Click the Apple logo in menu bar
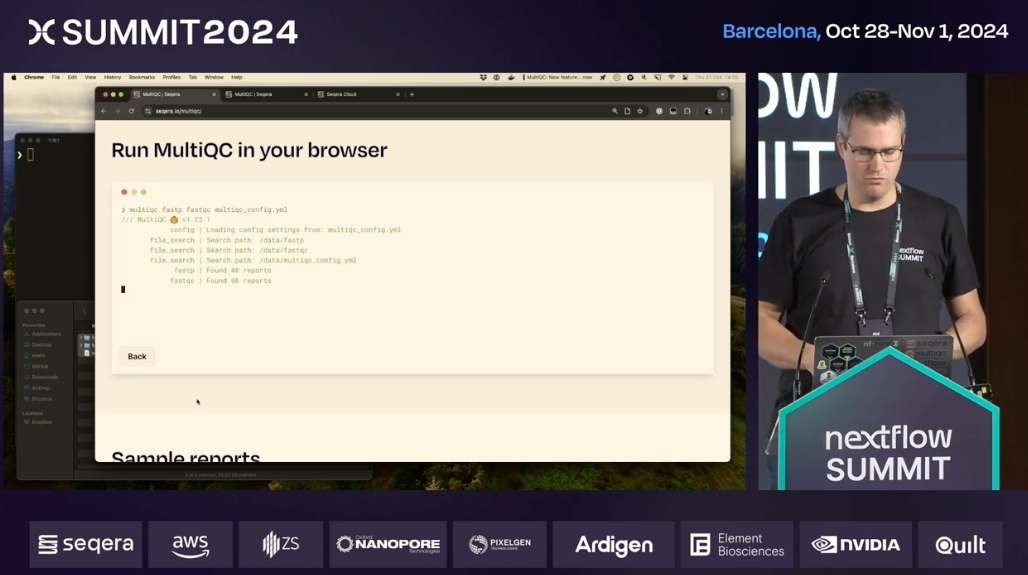1028x575 pixels. tap(14, 77)
